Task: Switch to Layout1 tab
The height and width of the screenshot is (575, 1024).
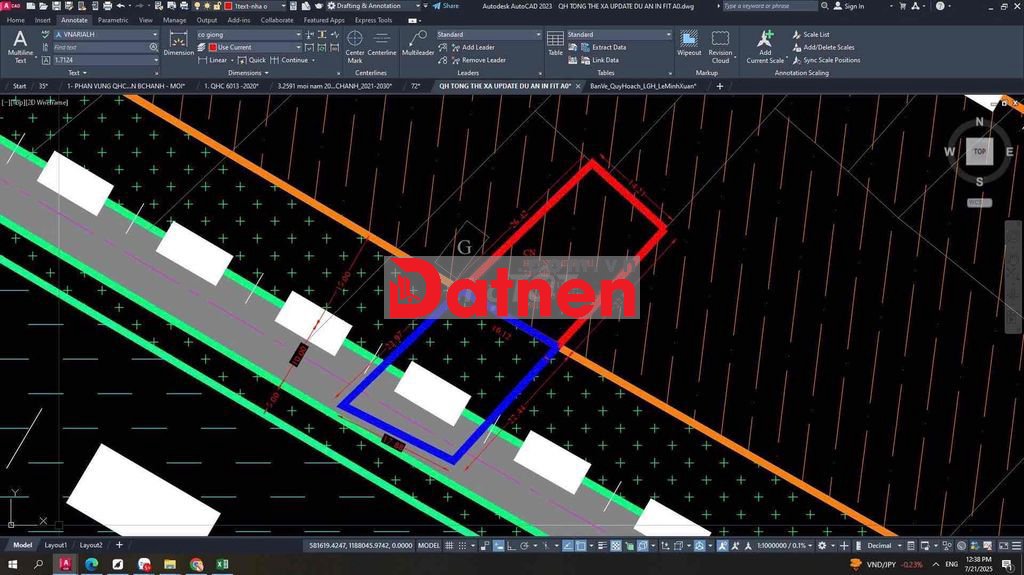Action: pos(56,545)
